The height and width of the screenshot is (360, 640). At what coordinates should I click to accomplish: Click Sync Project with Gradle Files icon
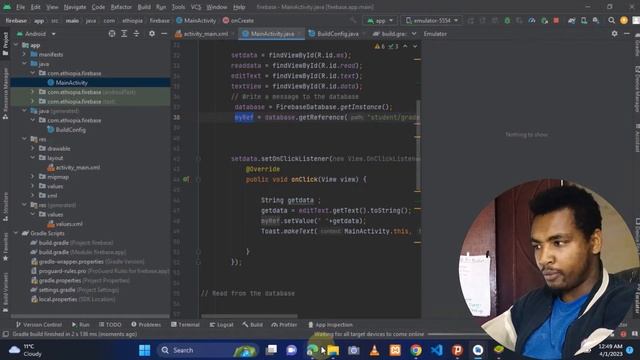571,20
